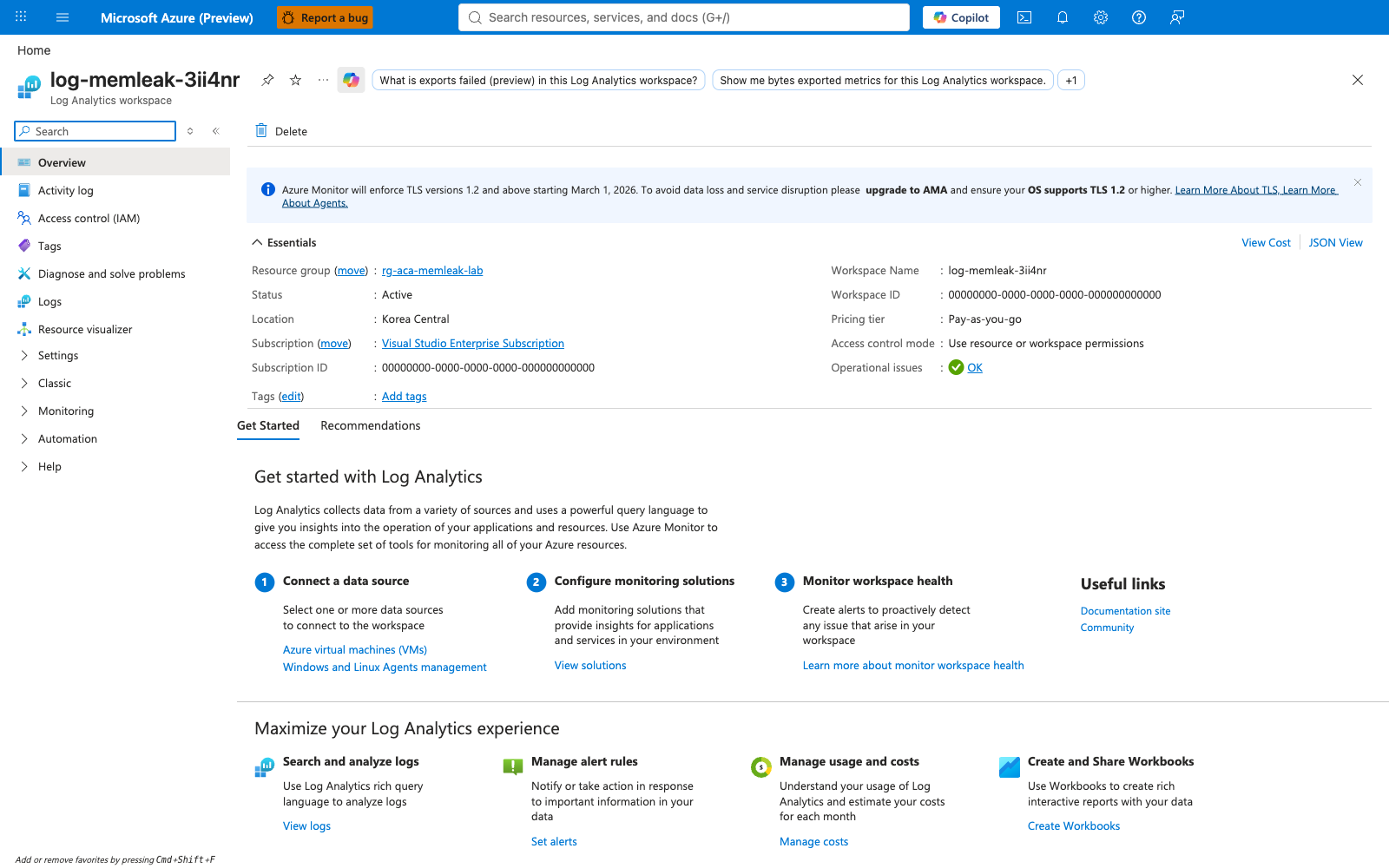This screenshot has height=868, width=1389.
Task: Open the Documentation site link
Action: tap(1125, 611)
